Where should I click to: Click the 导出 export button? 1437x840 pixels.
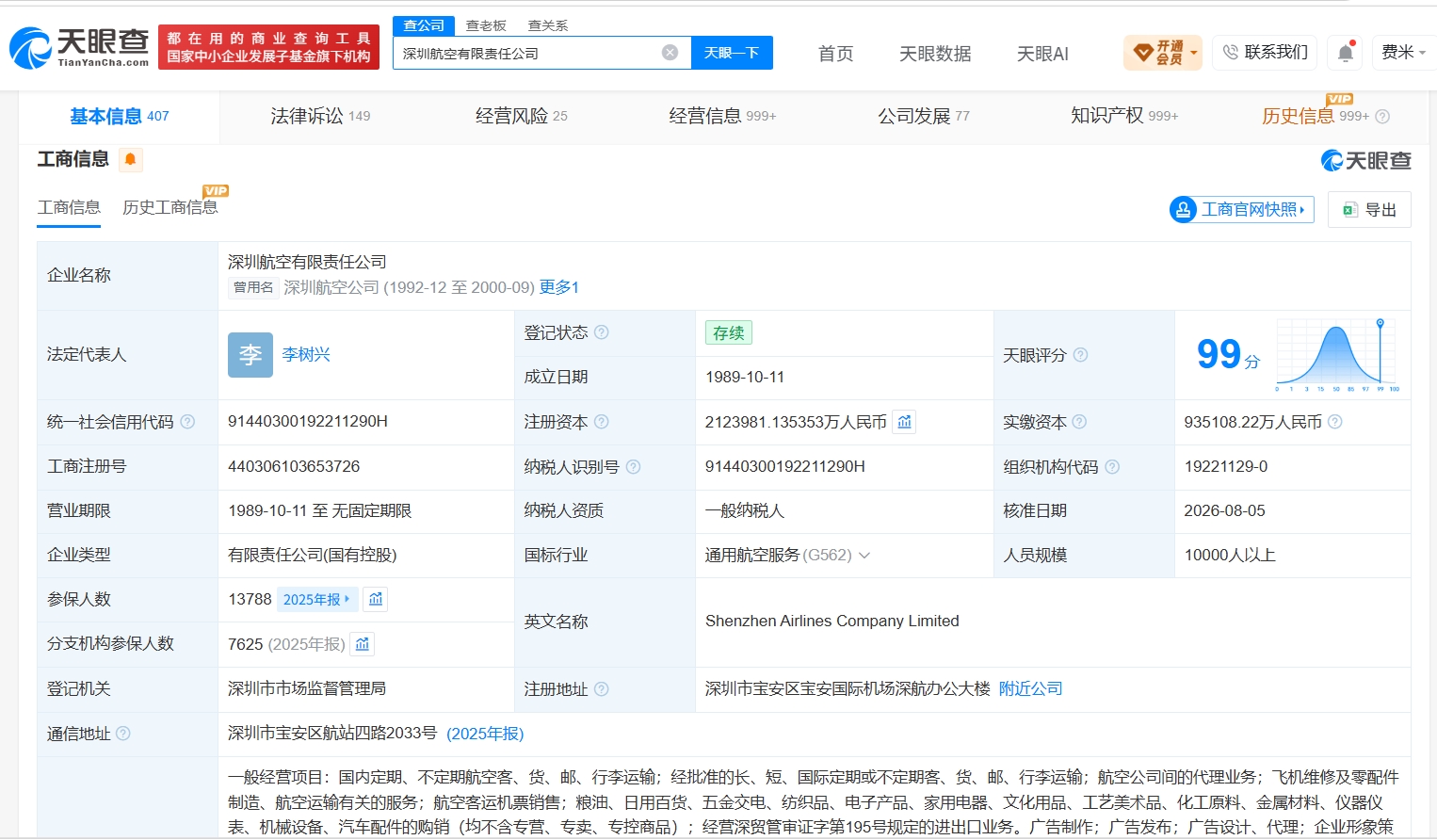click(x=1369, y=209)
